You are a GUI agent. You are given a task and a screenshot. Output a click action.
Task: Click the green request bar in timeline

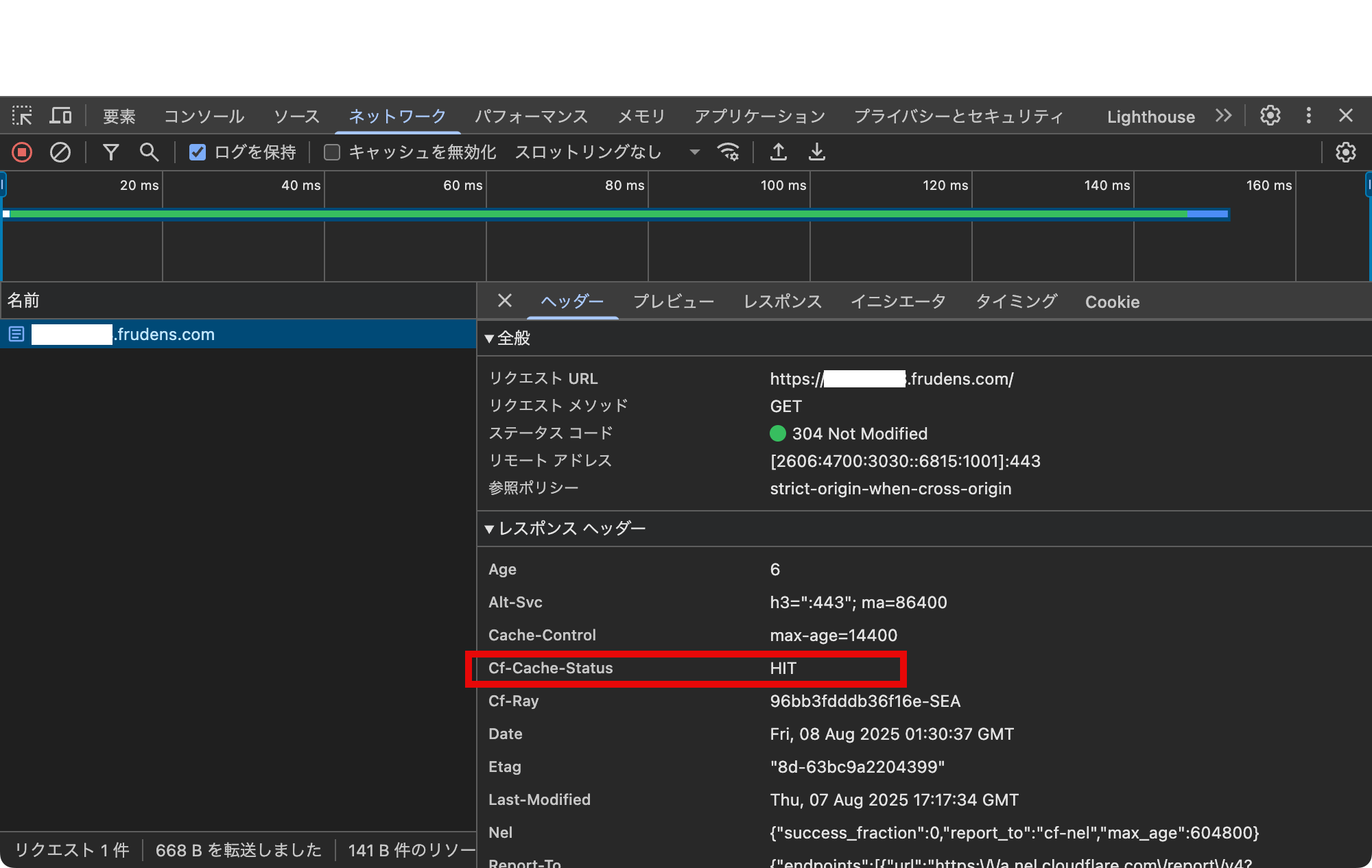click(x=598, y=214)
